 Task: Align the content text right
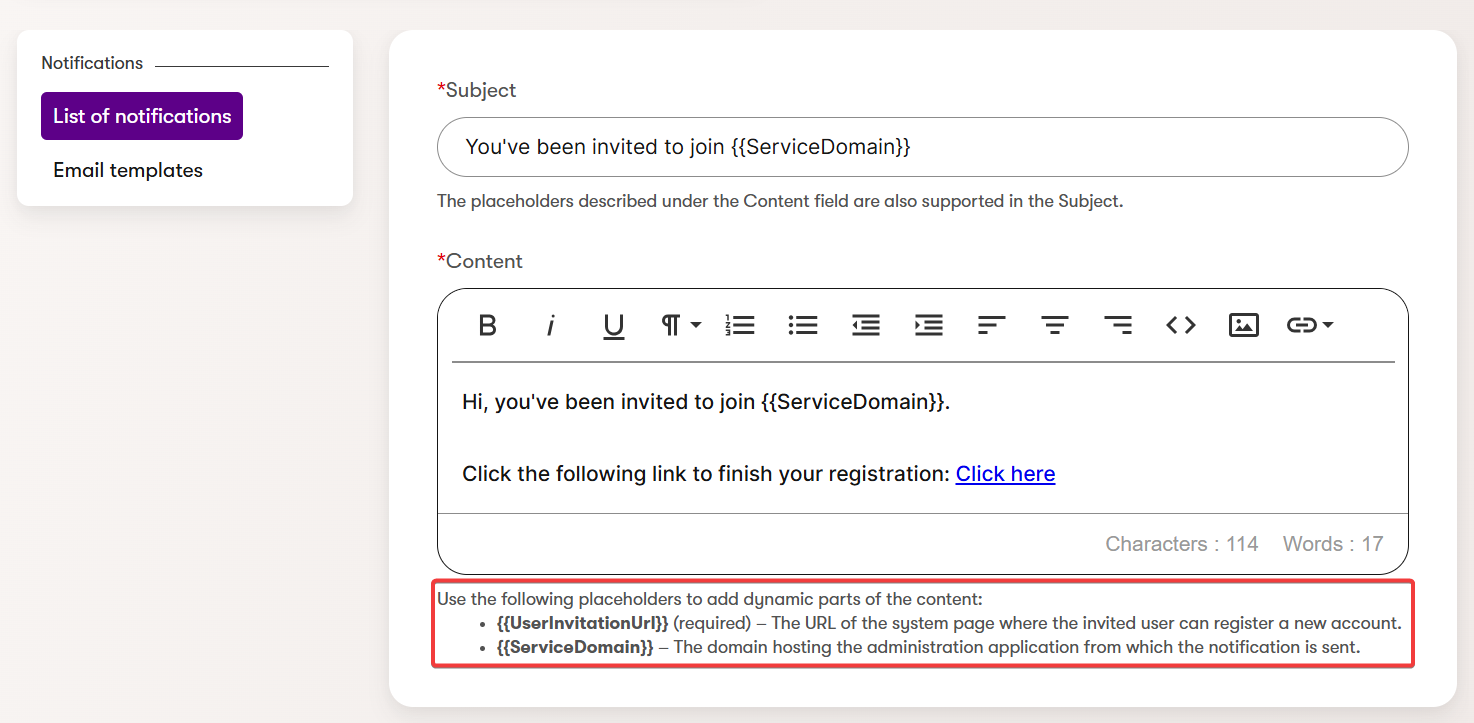(x=1118, y=325)
